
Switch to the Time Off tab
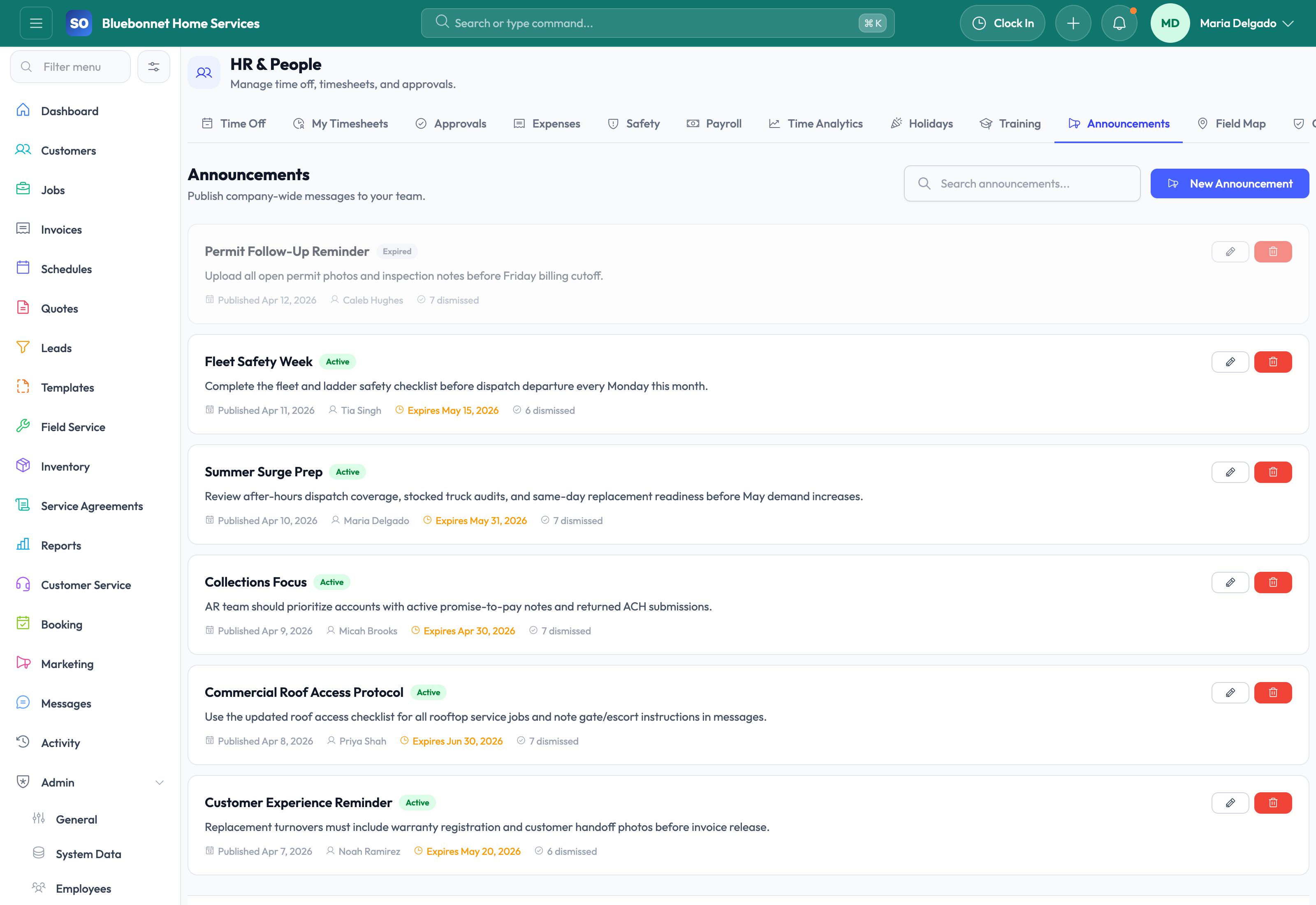pos(234,124)
